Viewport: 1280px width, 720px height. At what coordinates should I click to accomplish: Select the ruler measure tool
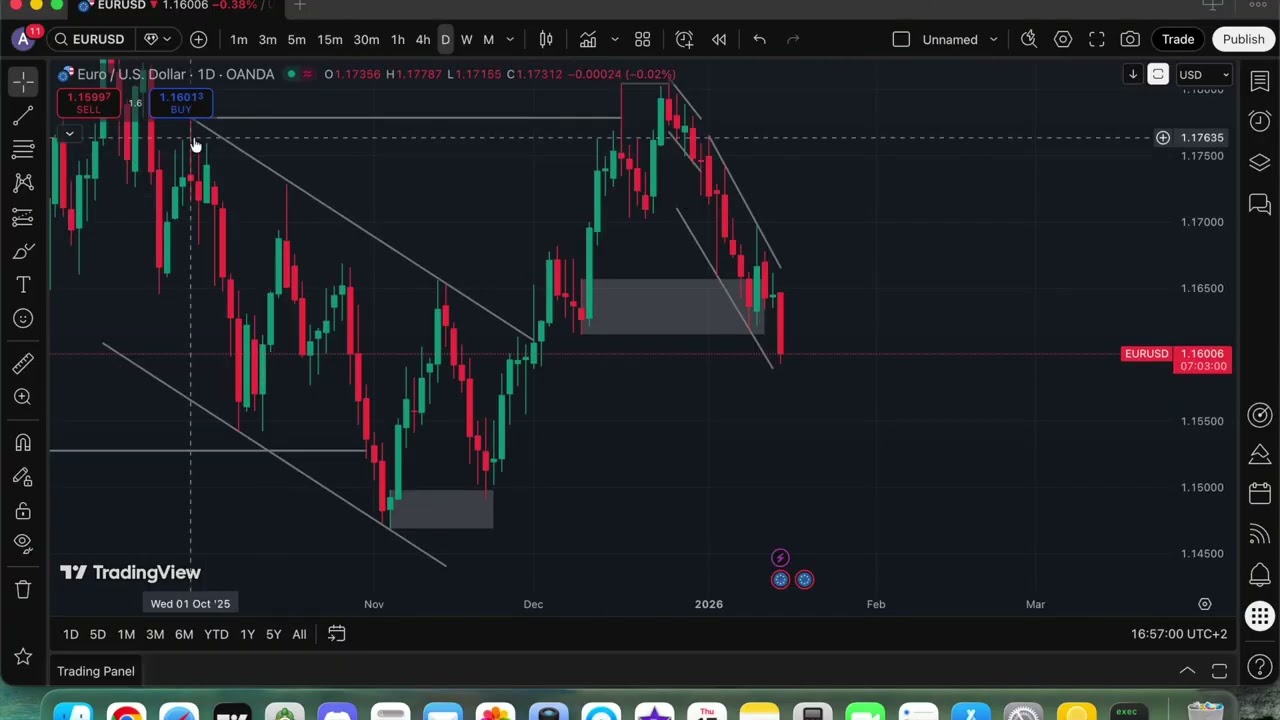coord(23,363)
